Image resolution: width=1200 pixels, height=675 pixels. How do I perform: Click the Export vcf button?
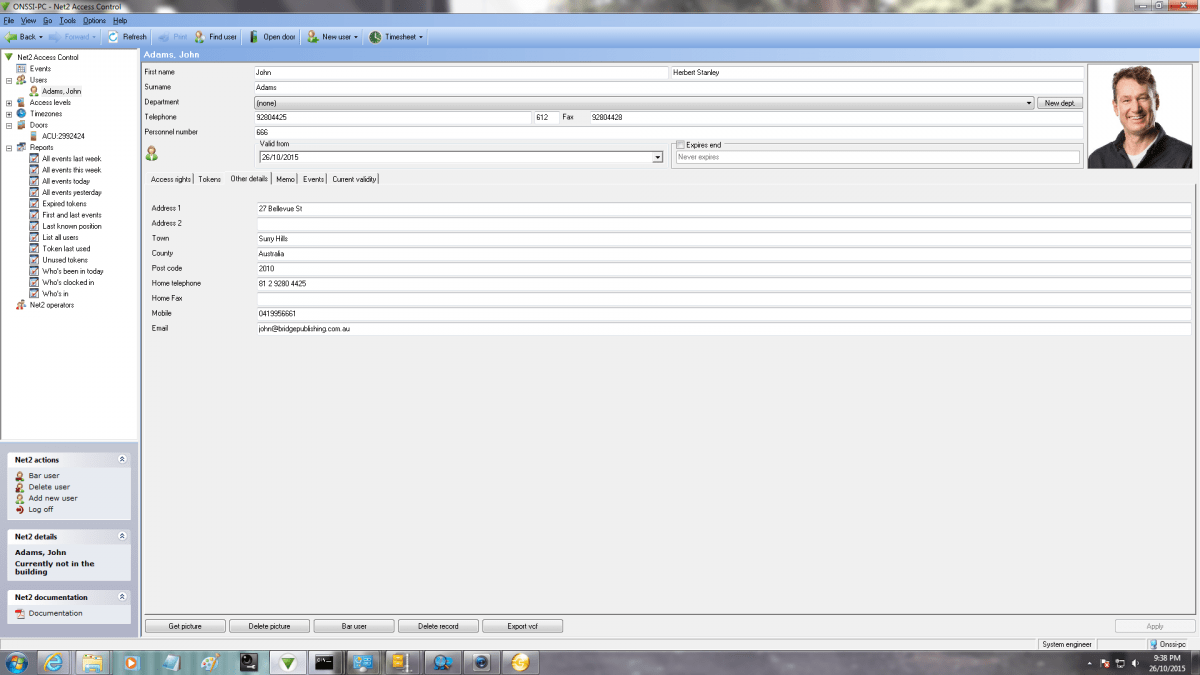(x=522, y=626)
